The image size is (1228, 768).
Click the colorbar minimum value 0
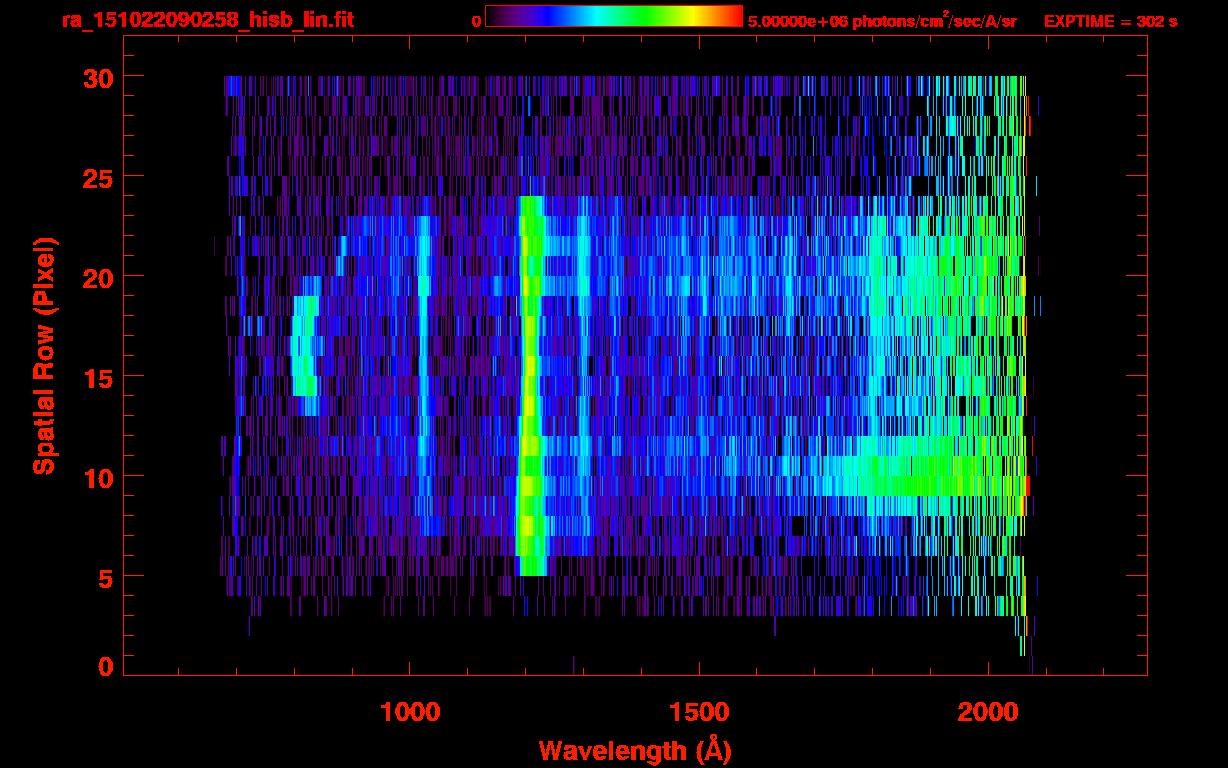tap(476, 21)
